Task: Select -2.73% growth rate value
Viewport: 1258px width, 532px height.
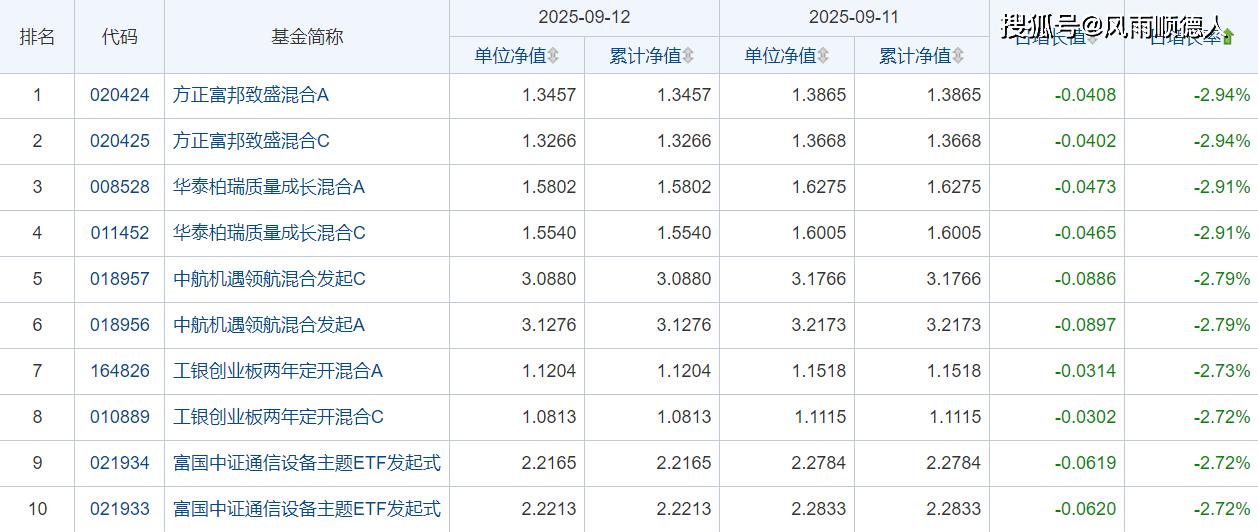Action: coord(1222,372)
